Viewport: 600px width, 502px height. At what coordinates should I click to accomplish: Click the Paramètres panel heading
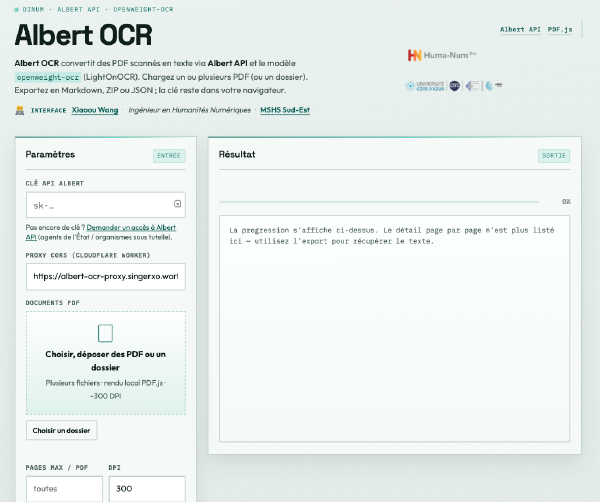(x=50, y=155)
